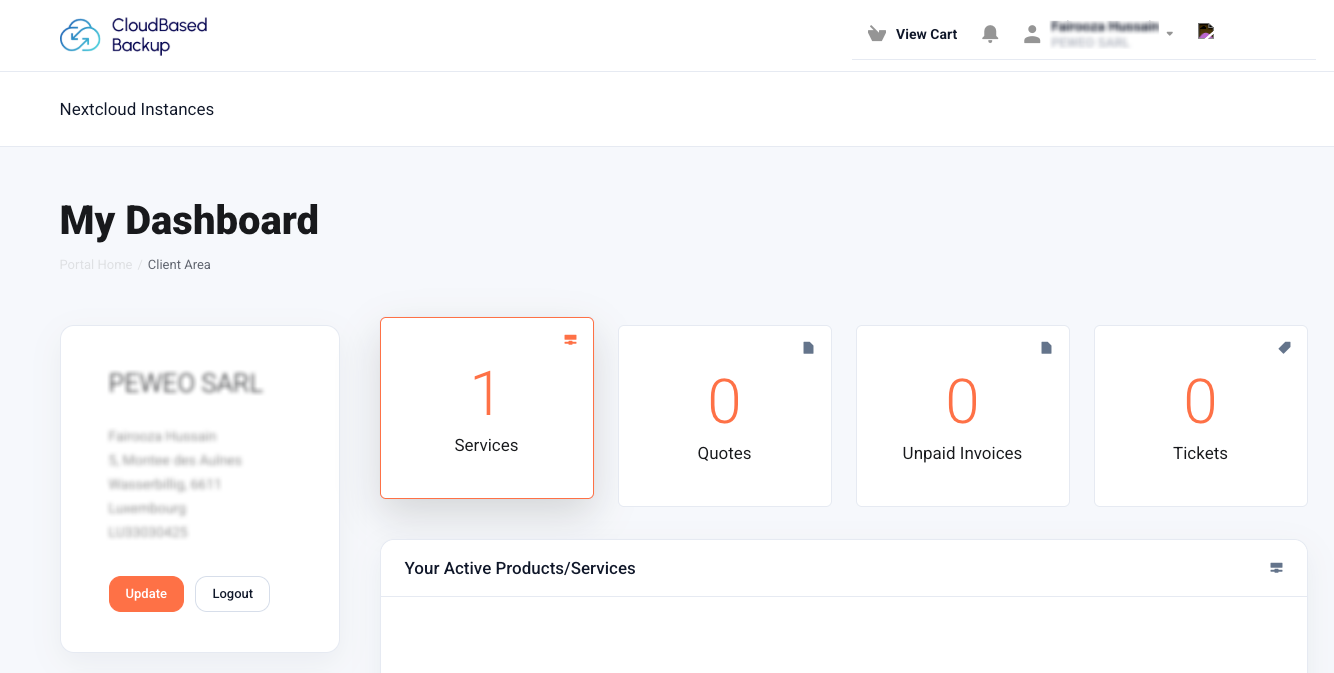Open the Services card showing 1 service
The width and height of the screenshot is (1334, 673).
tap(487, 408)
